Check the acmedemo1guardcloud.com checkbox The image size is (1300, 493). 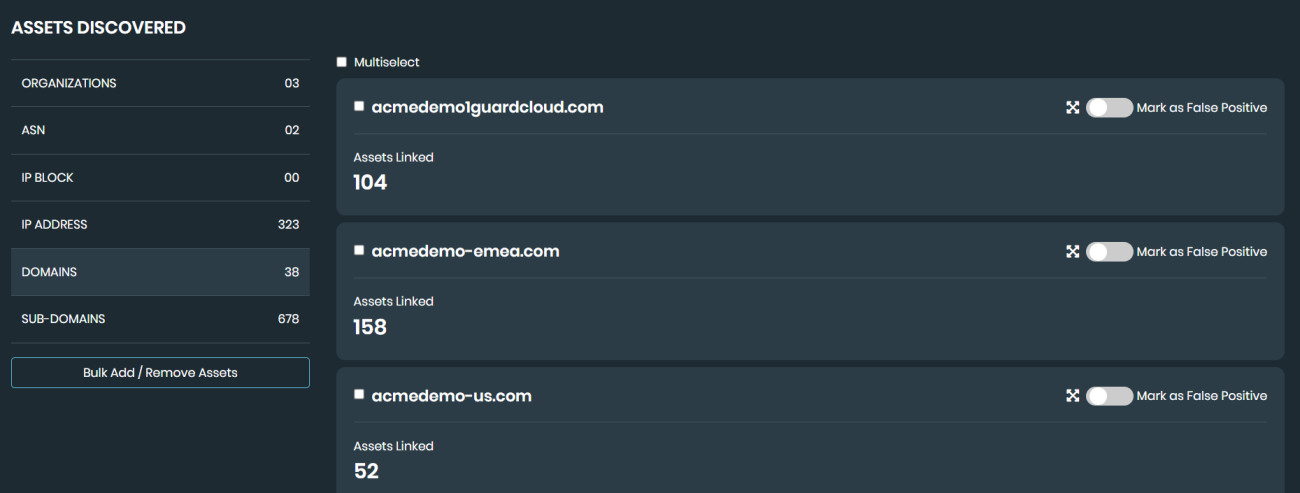coord(359,107)
